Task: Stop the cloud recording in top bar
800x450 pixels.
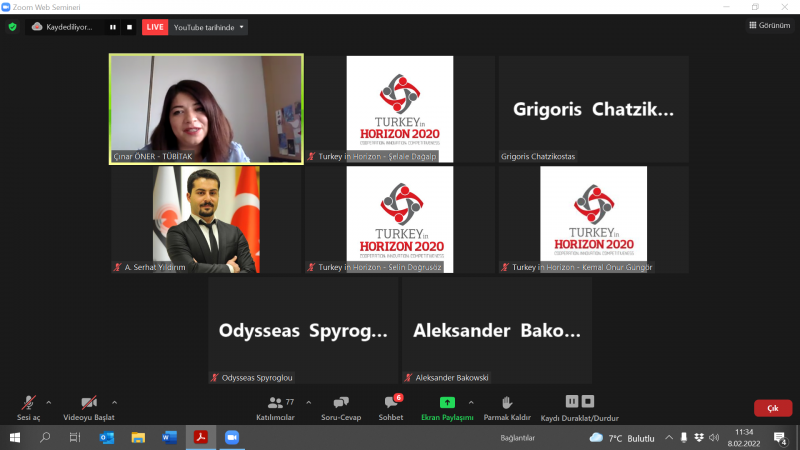Action: tap(129, 27)
